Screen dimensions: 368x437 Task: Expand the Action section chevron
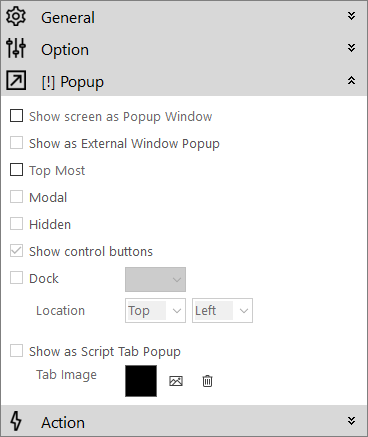351,421
